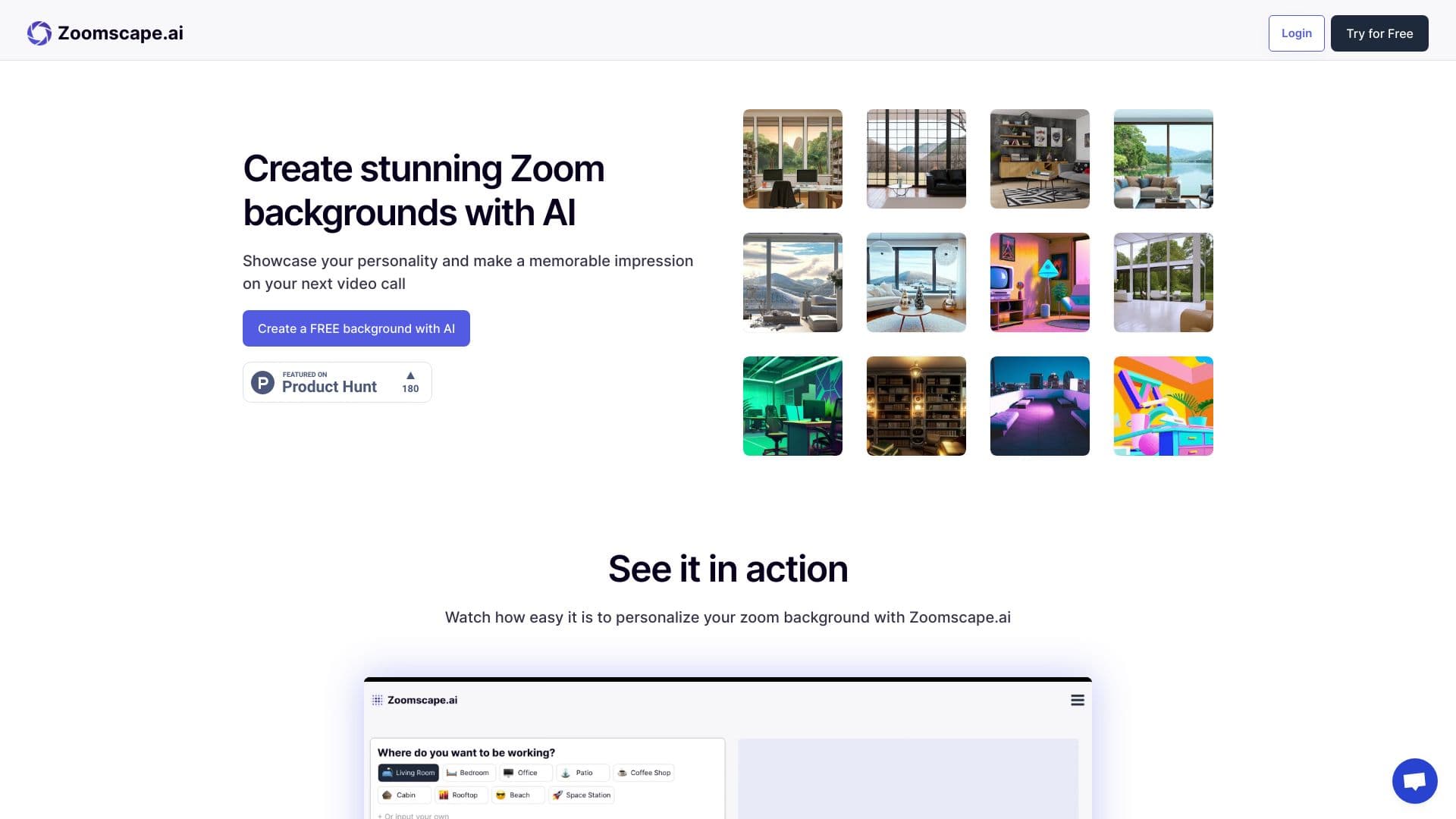1456x819 pixels.
Task: Select the Office option
Action: tap(526, 773)
